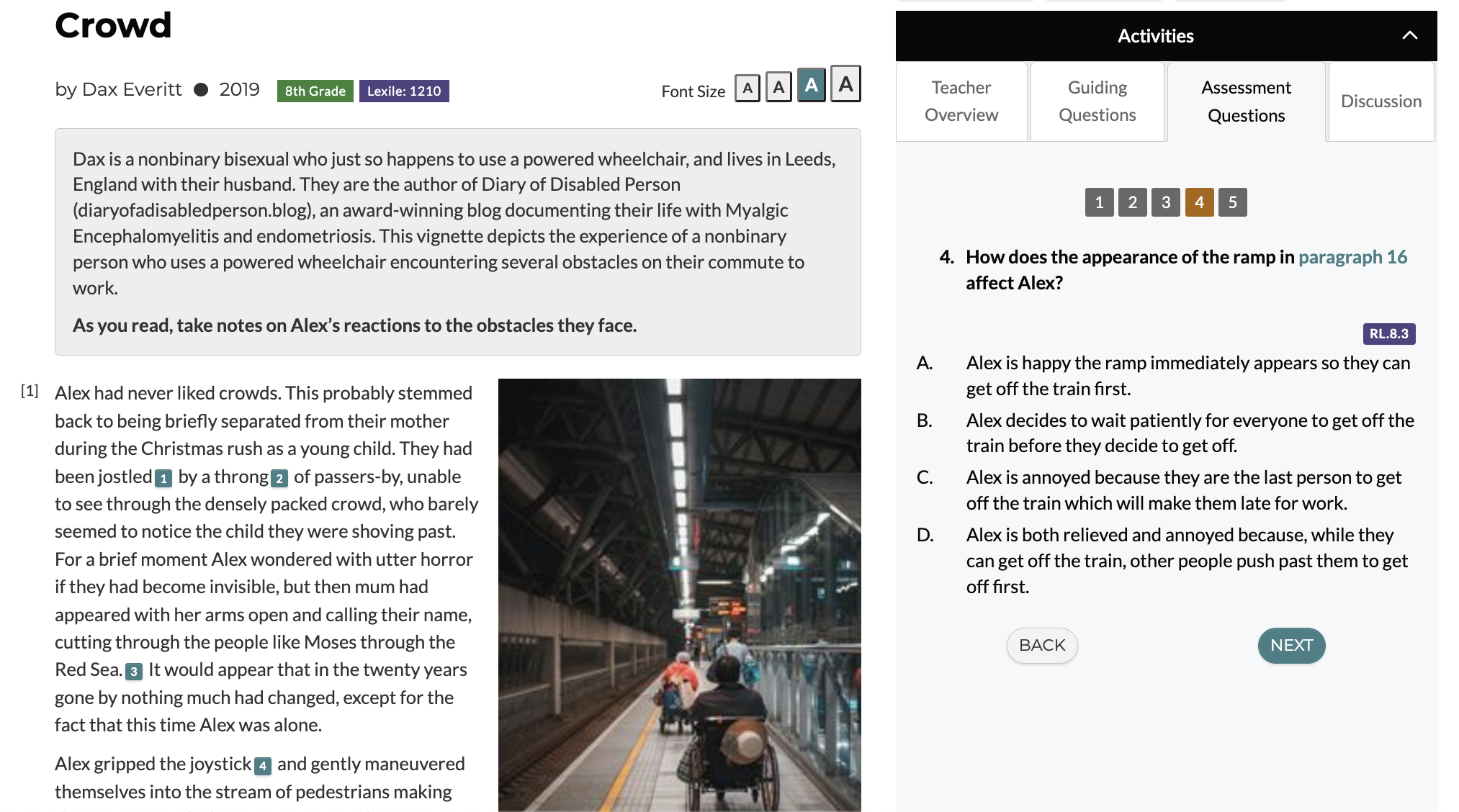Click the 'Font Size' label
The width and height of the screenshot is (1459, 812).
click(693, 91)
